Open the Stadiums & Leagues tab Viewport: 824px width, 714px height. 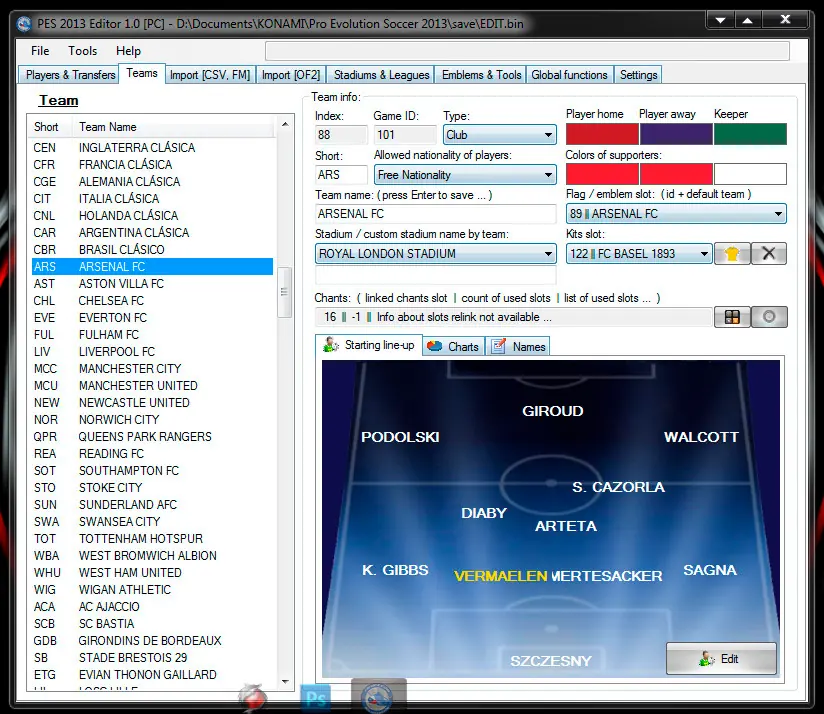(382, 75)
